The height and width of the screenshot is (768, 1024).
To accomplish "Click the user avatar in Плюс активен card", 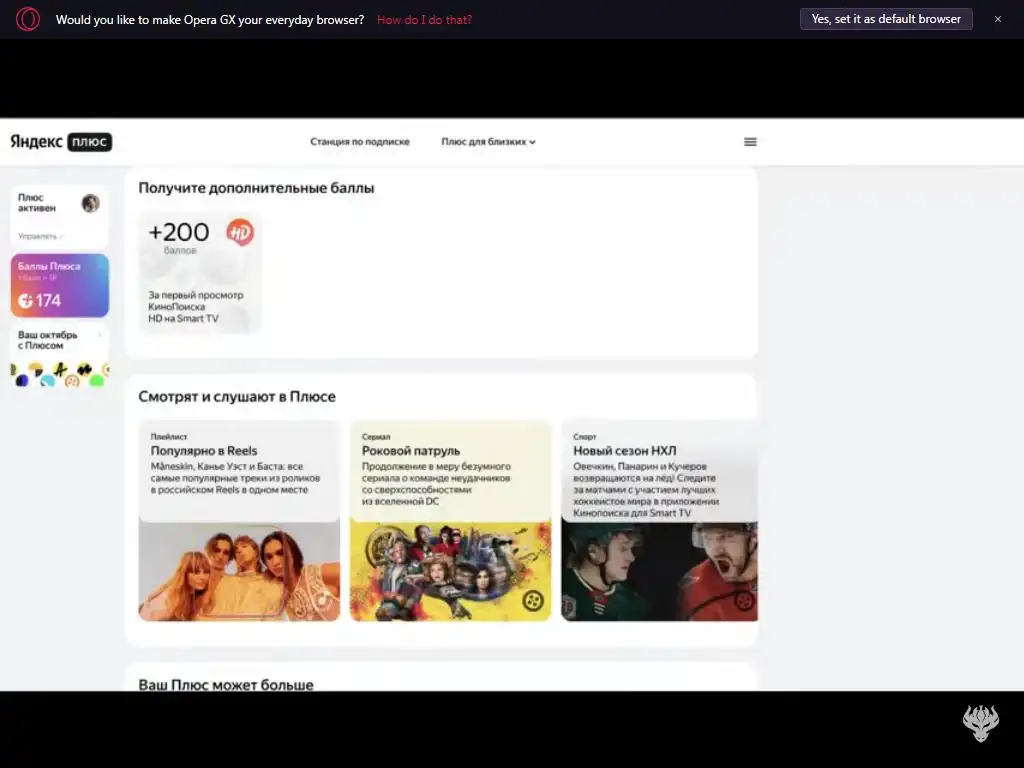I will 90,203.
